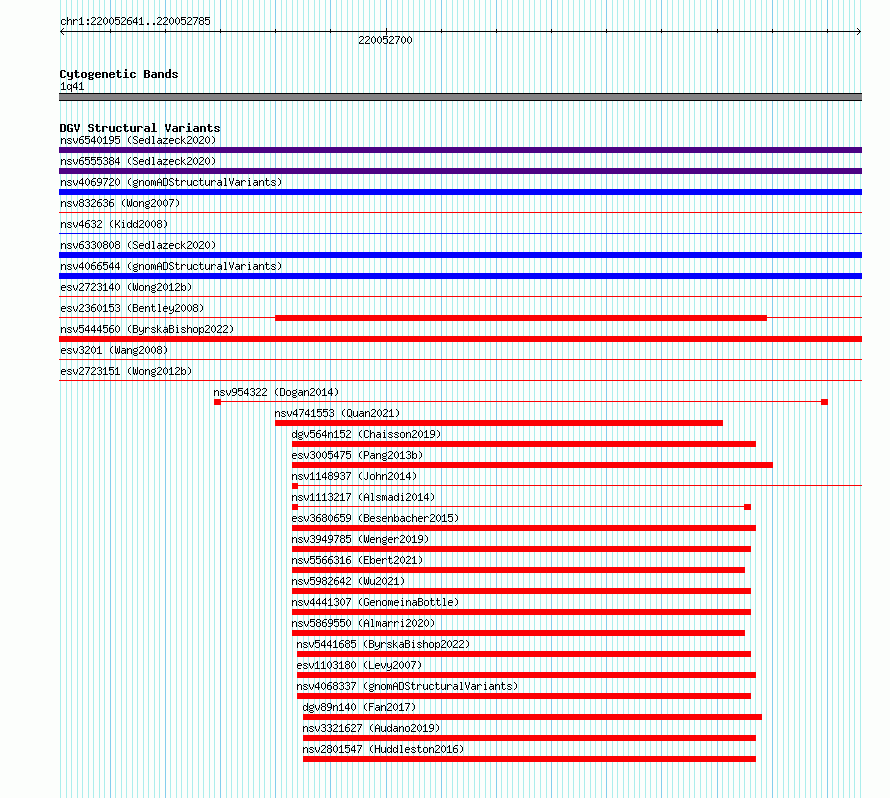Click the purple nsv6540195 variant bar
The height and width of the screenshot is (798, 890).
click(x=460, y=150)
